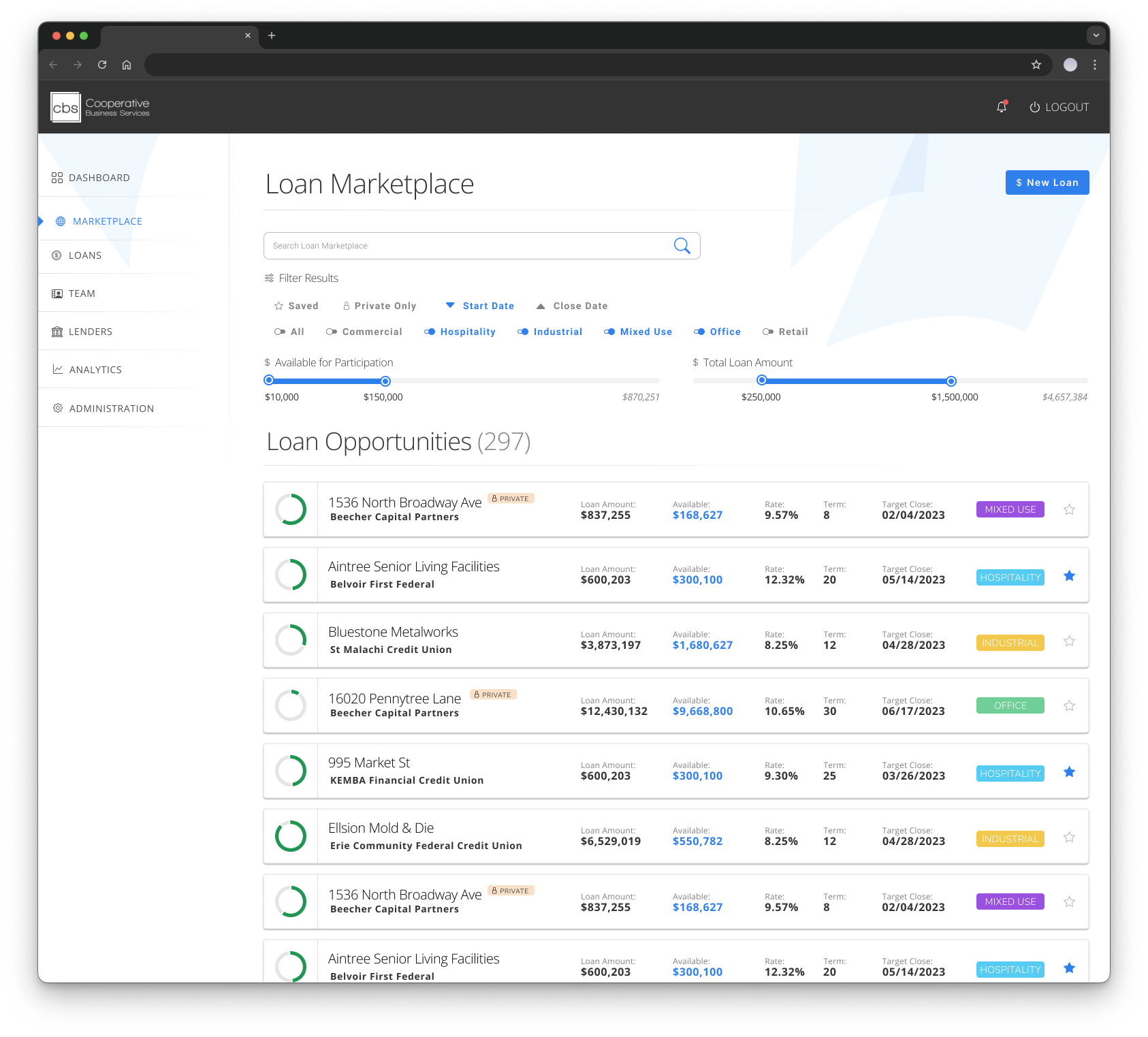The width and height of the screenshot is (1148, 1037).
Task: Star the 16020 Pennytree Lane loan
Action: (1069, 706)
